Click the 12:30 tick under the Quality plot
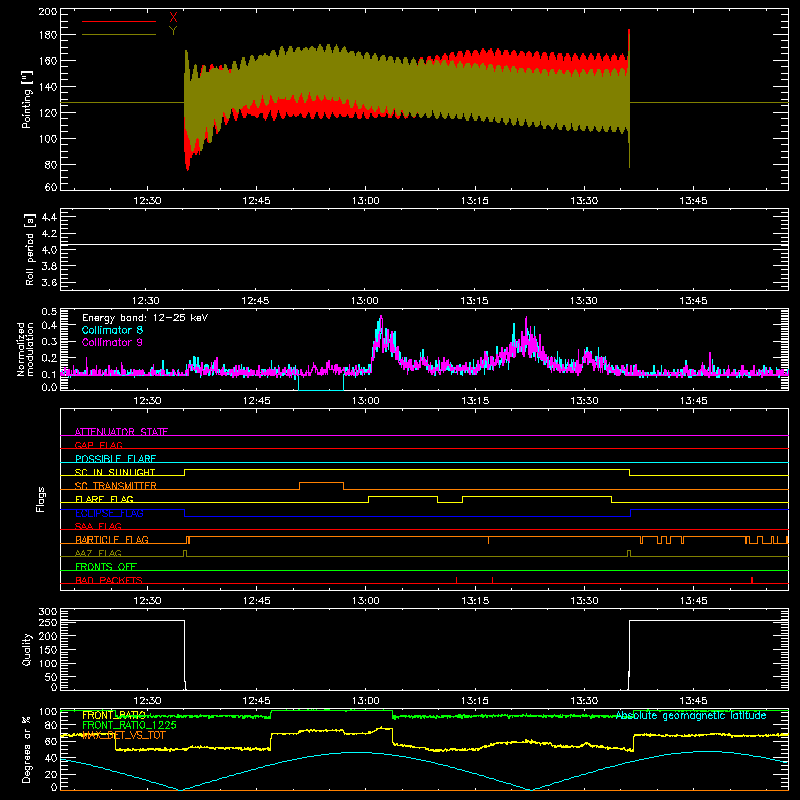This screenshot has height=800, width=800. (147, 701)
